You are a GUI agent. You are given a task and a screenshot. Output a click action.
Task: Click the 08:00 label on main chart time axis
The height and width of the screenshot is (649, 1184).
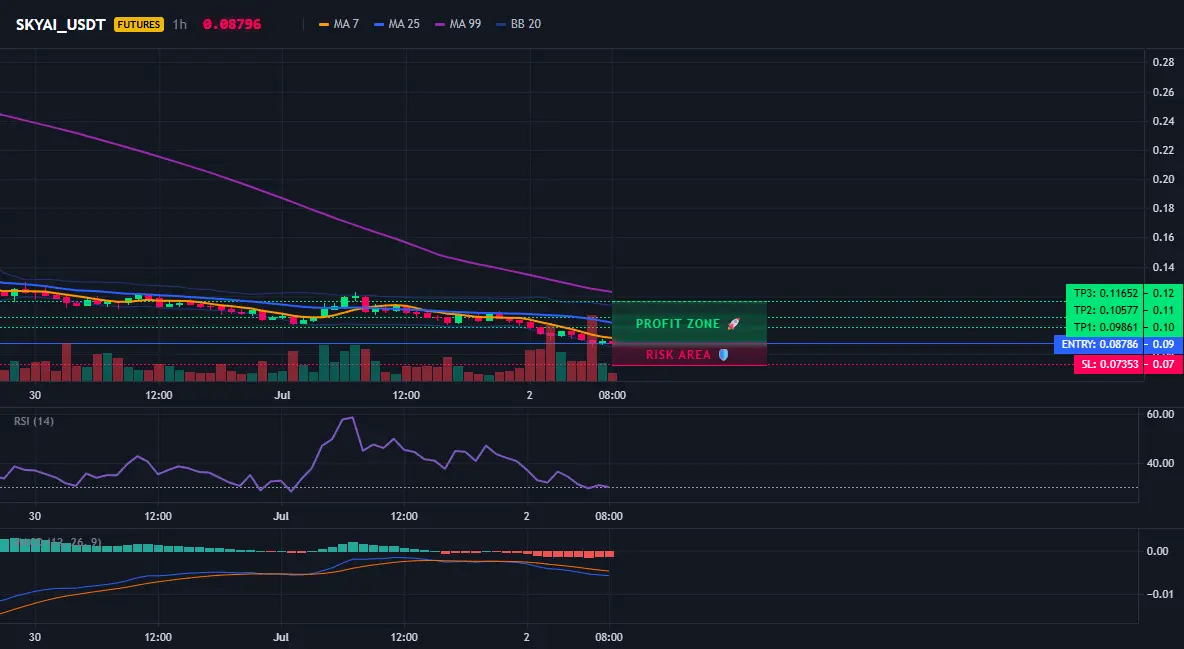(612, 395)
